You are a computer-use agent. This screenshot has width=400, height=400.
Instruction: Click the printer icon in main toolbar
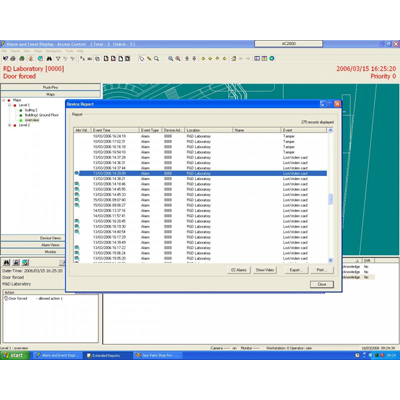click(13, 59)
